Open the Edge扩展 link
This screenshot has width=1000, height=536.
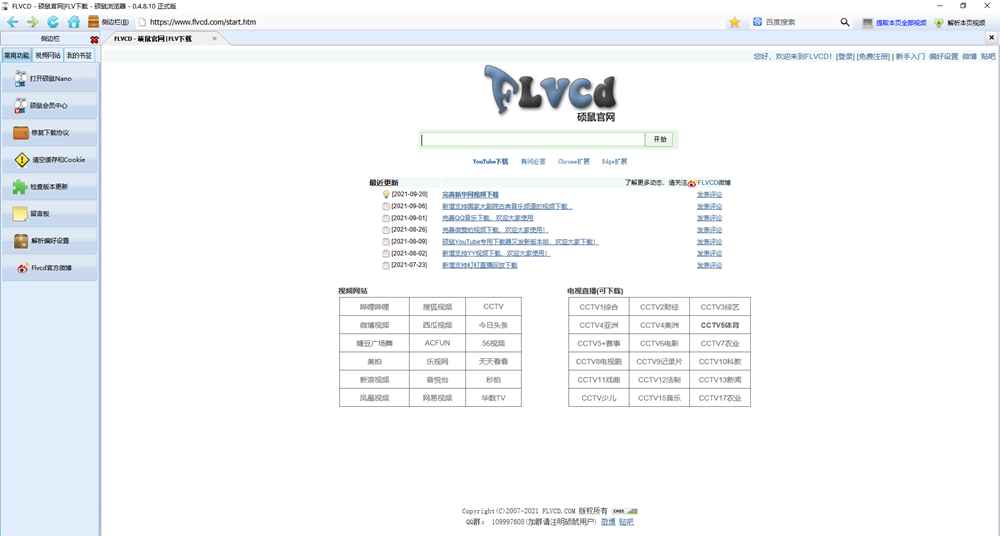pyautogui.click(x=614, y=162)
